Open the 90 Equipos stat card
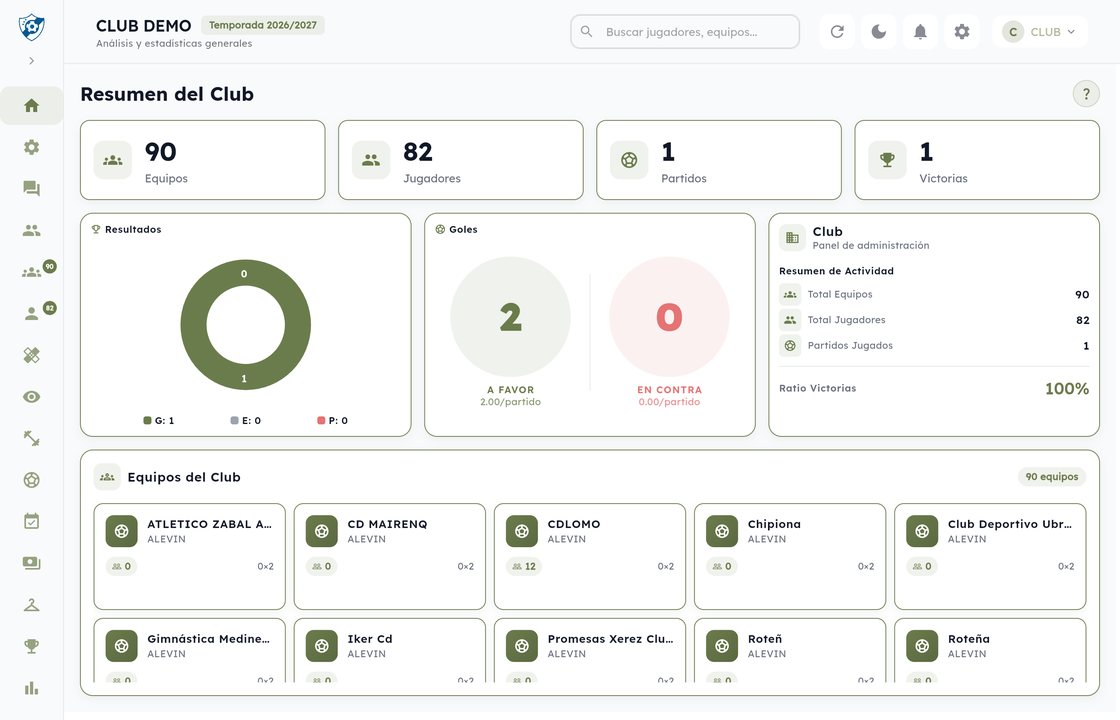1120x720 pixels. (203, 160)
